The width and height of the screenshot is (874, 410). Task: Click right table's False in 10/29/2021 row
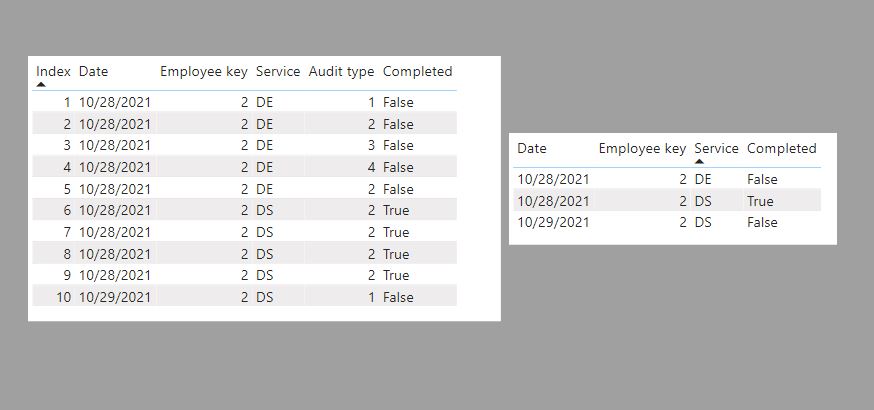(x=763, y=222)
